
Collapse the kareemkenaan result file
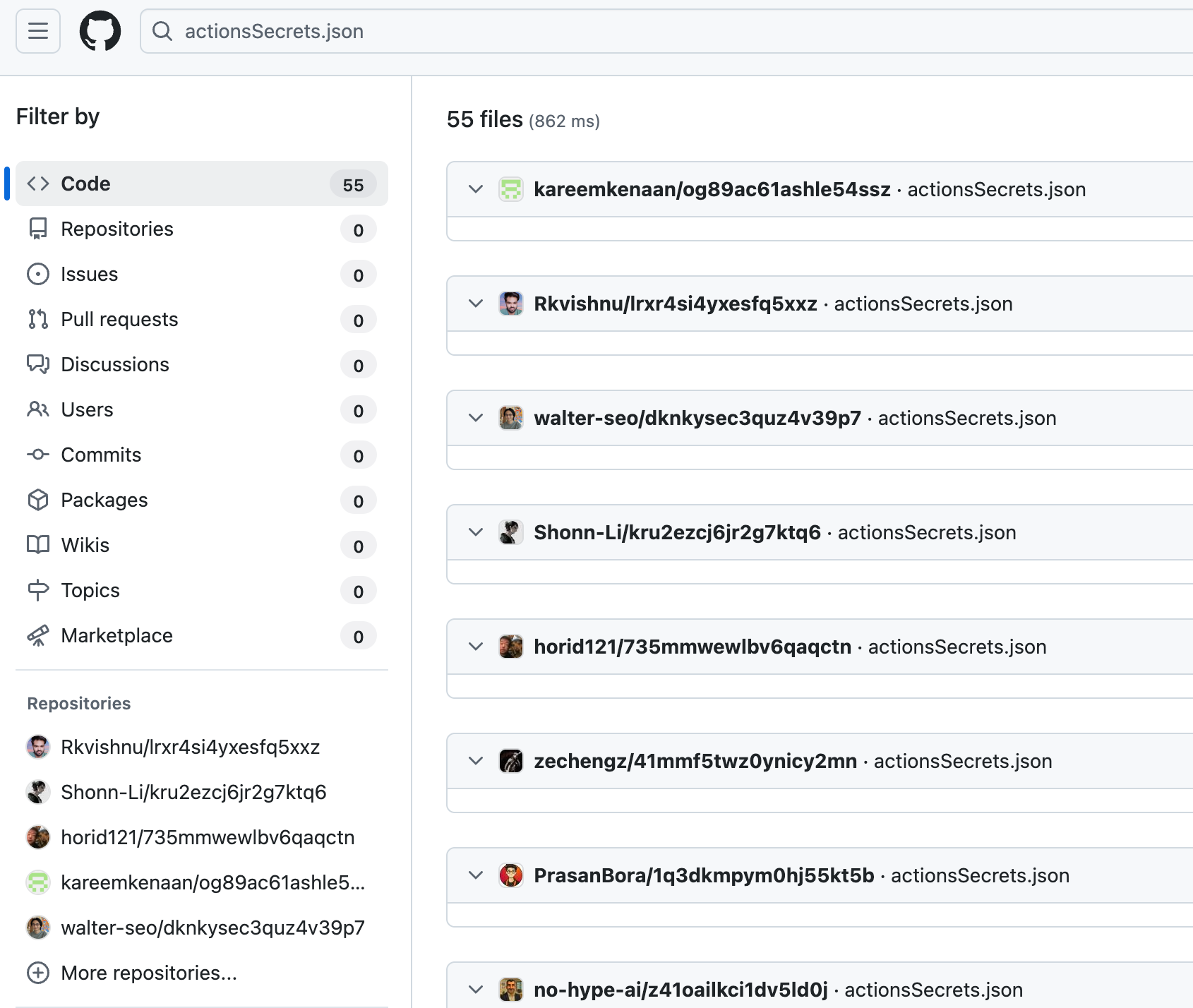point(476,189)
